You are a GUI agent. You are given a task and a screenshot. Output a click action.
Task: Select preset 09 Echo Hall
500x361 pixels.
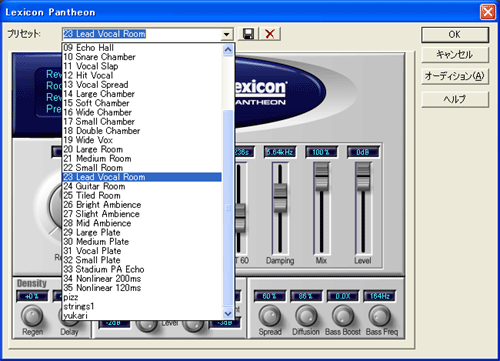142,48
